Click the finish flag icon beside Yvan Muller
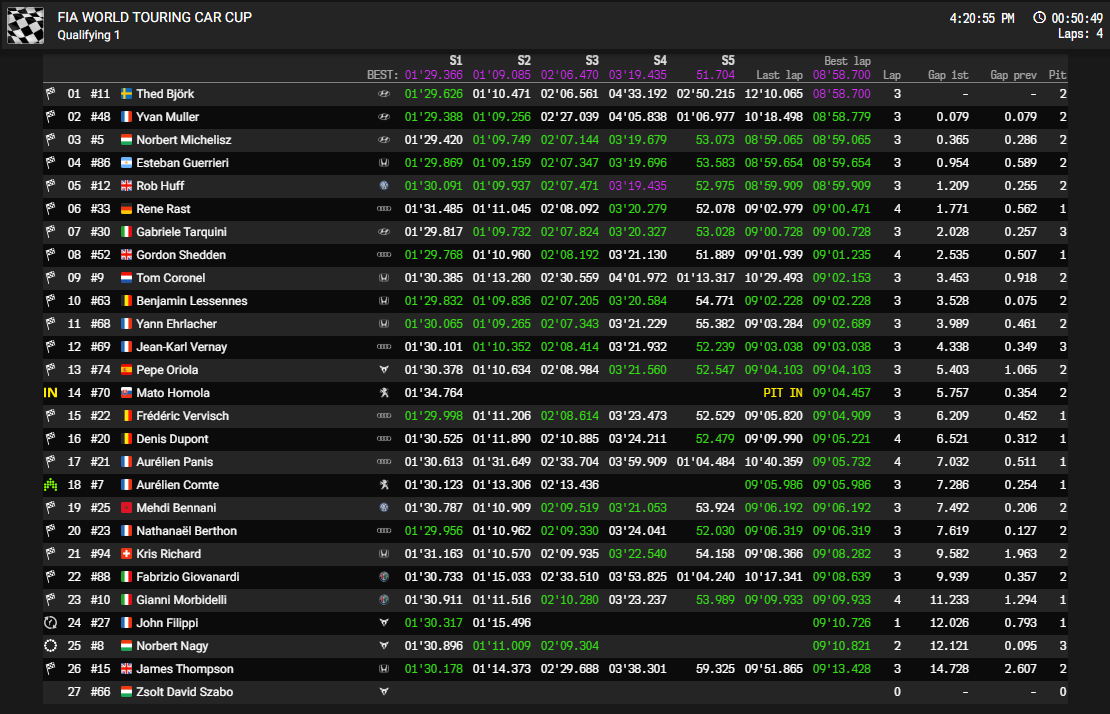 click(51, 116)
